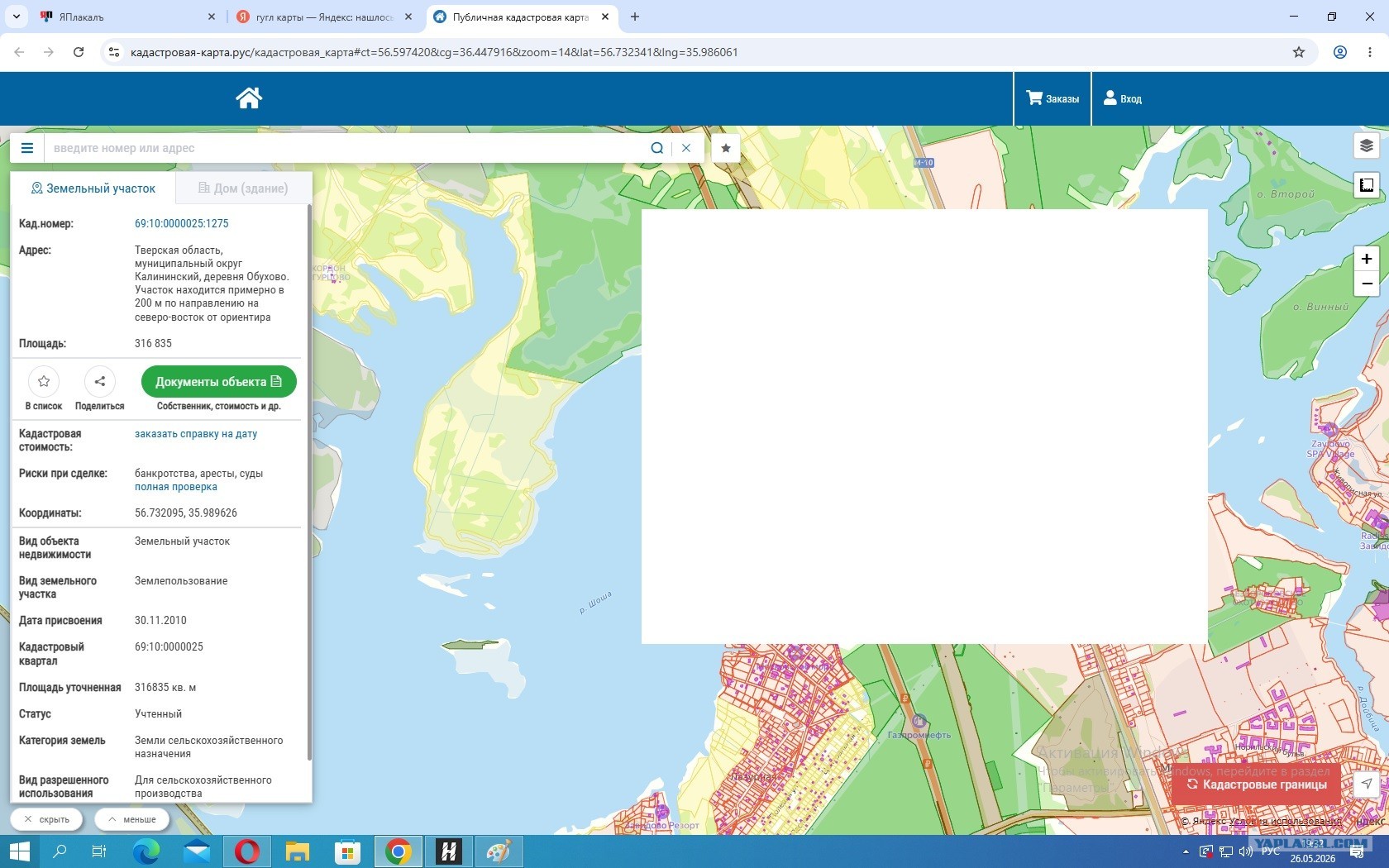The width and height of the screenshot is (1389, 868).
Task: Select the Учтенный status value
Action: (158, 713)
